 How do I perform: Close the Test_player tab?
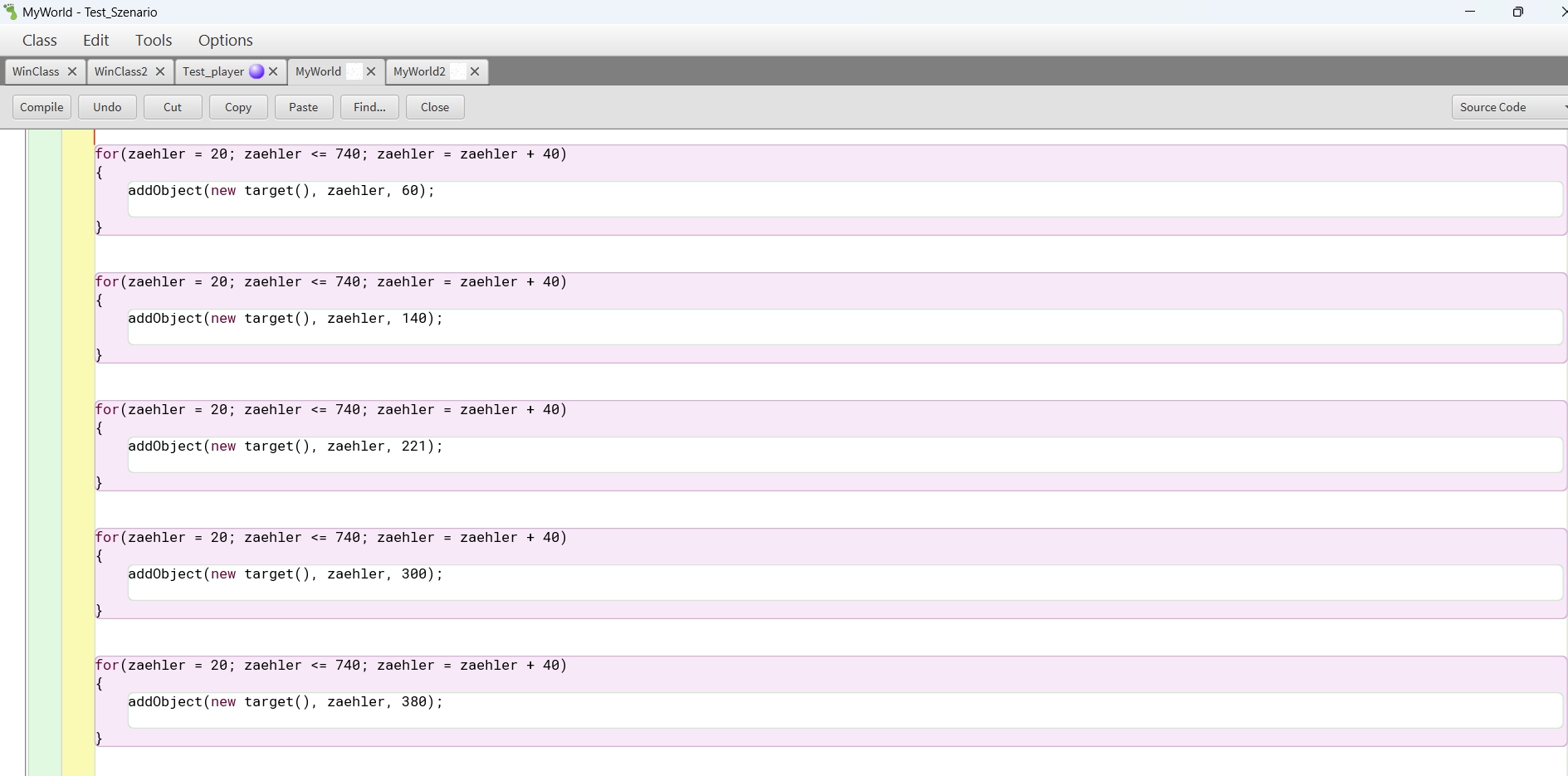click(274, 71)
